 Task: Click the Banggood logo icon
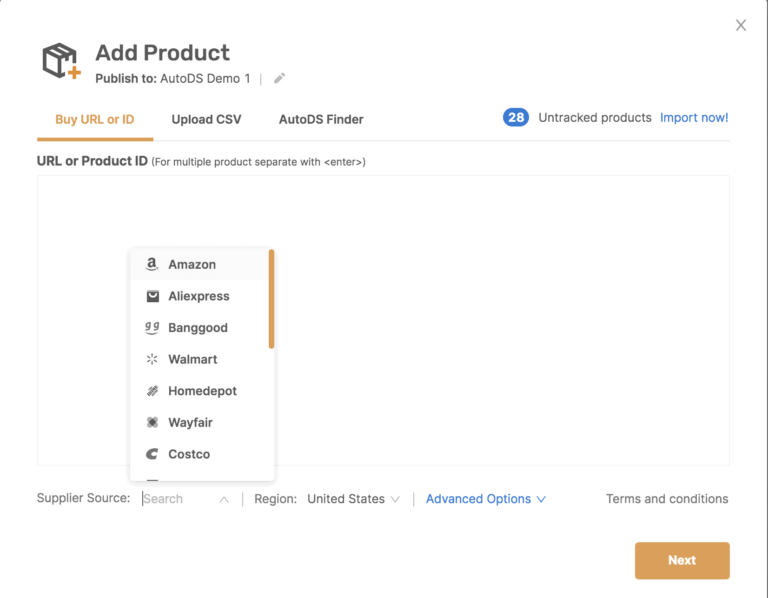[x=152, y=328]
